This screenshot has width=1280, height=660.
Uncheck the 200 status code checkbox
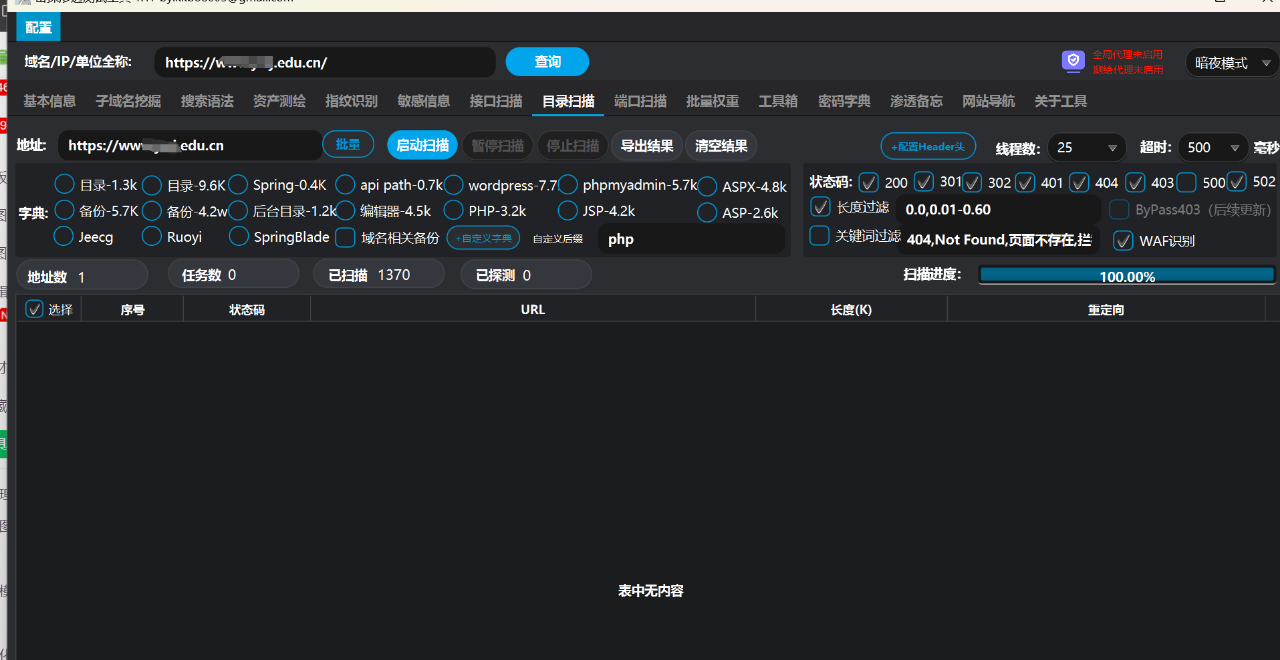868,182
